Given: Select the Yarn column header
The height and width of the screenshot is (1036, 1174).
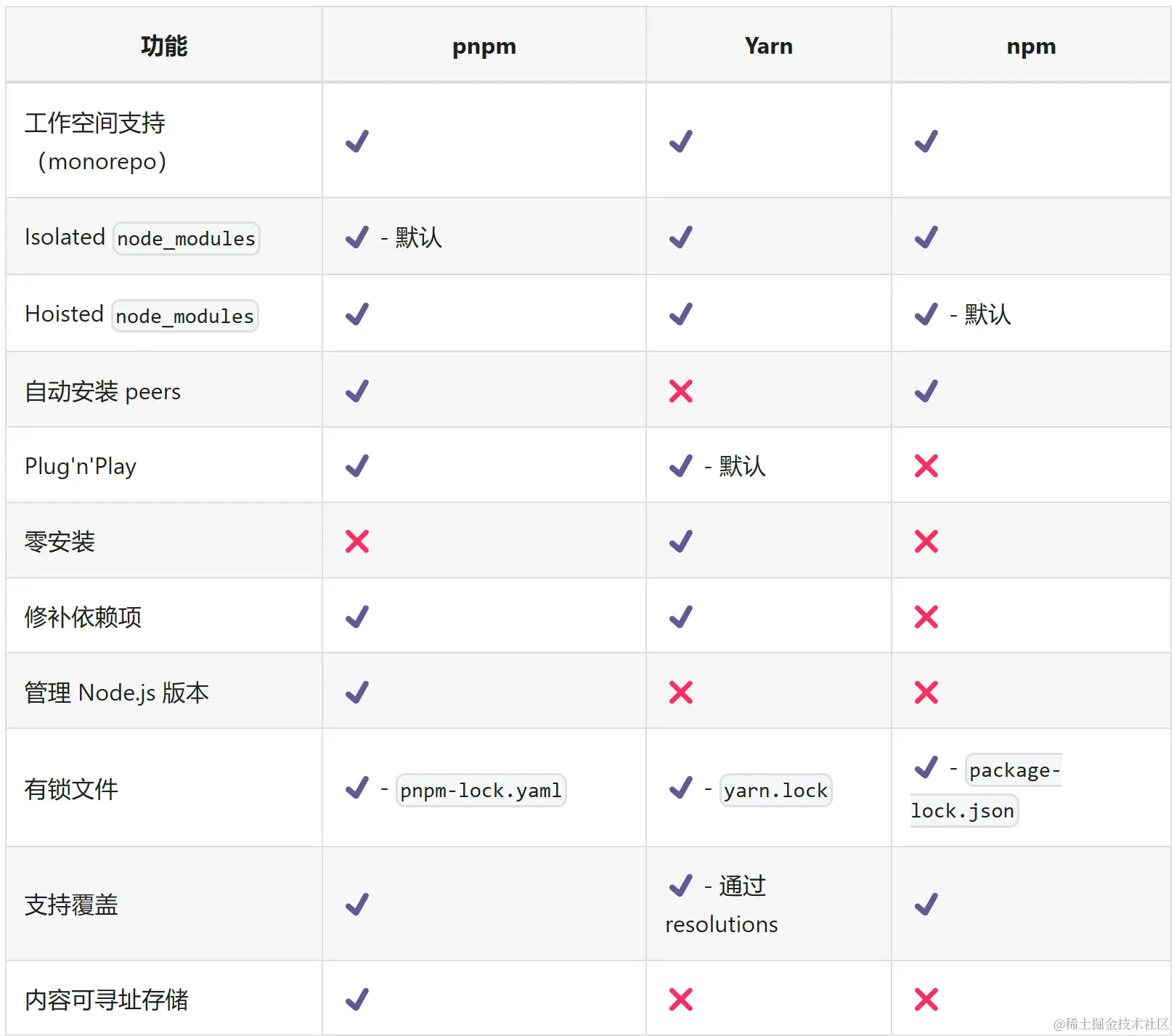Looking at the screenshot, I should [769, 46].
